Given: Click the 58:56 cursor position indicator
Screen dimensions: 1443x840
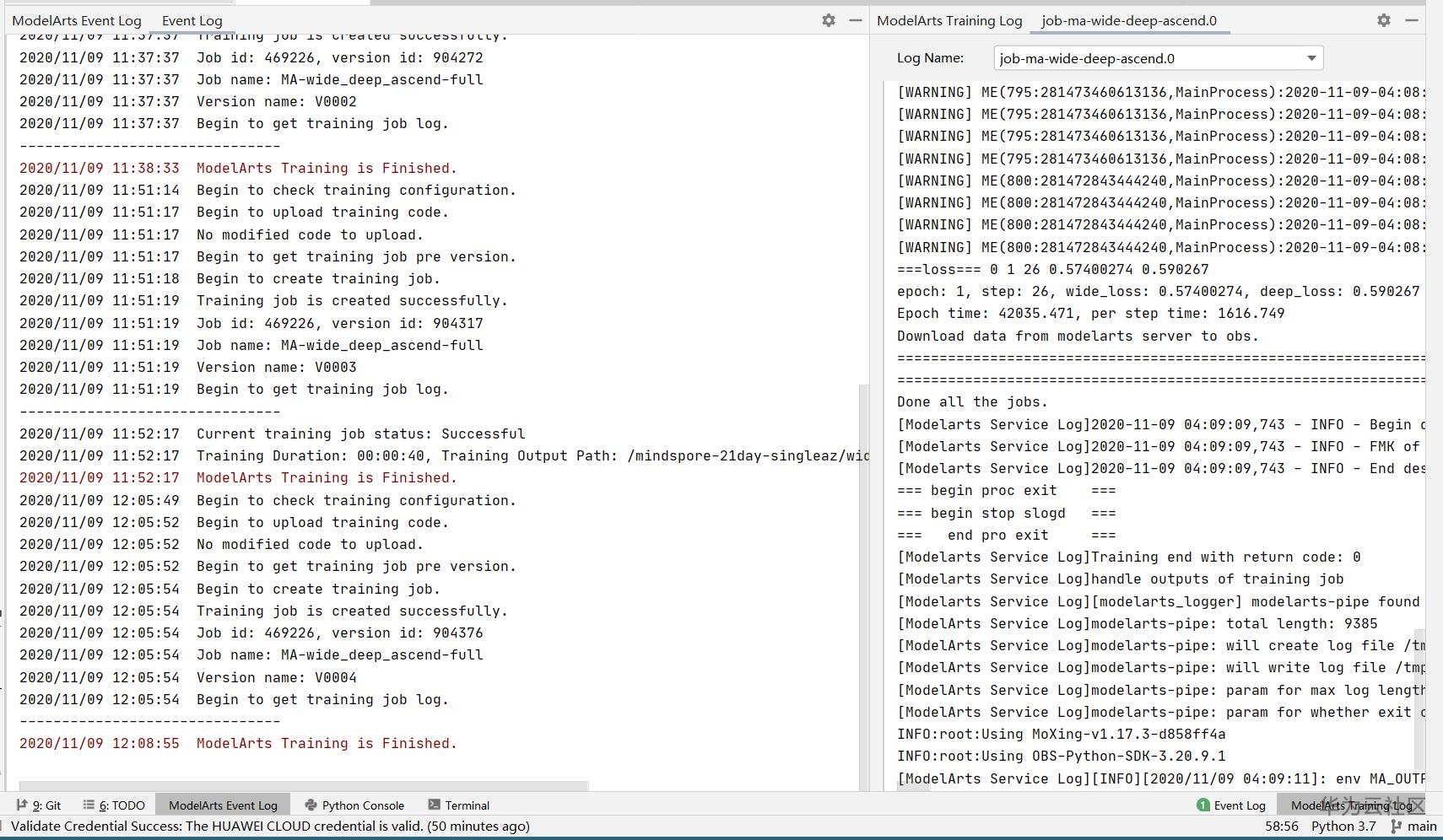Looking at the screenshot, I should [x=1282, y=827].
